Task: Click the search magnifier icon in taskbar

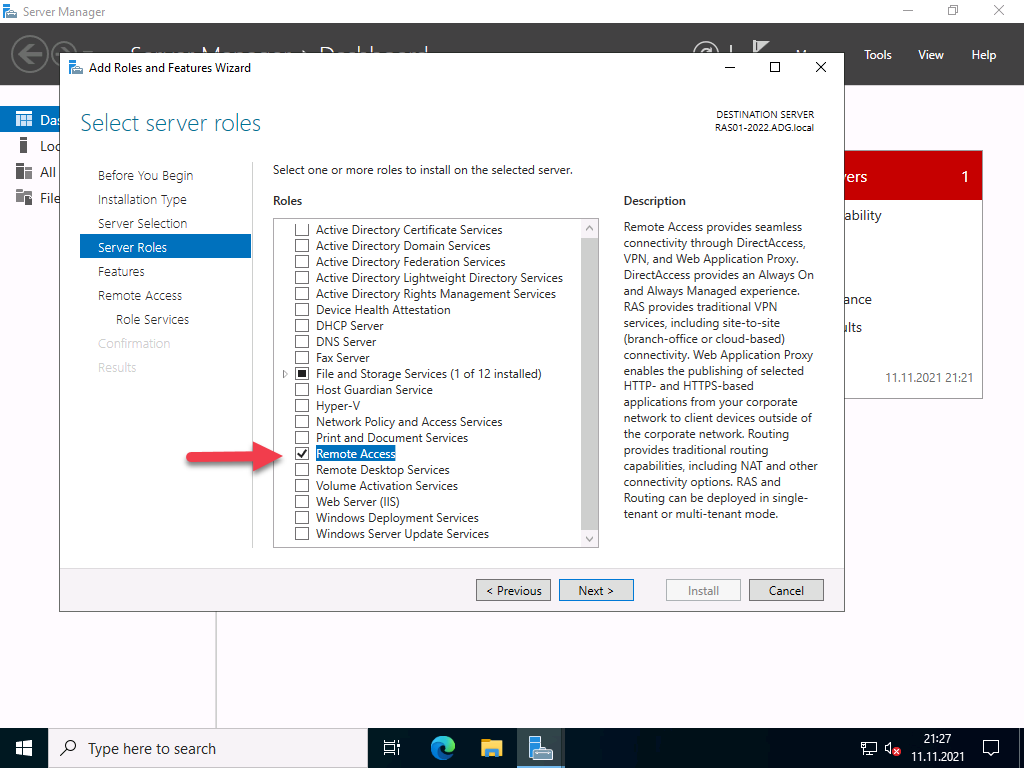Action: [x=68, y=748]
